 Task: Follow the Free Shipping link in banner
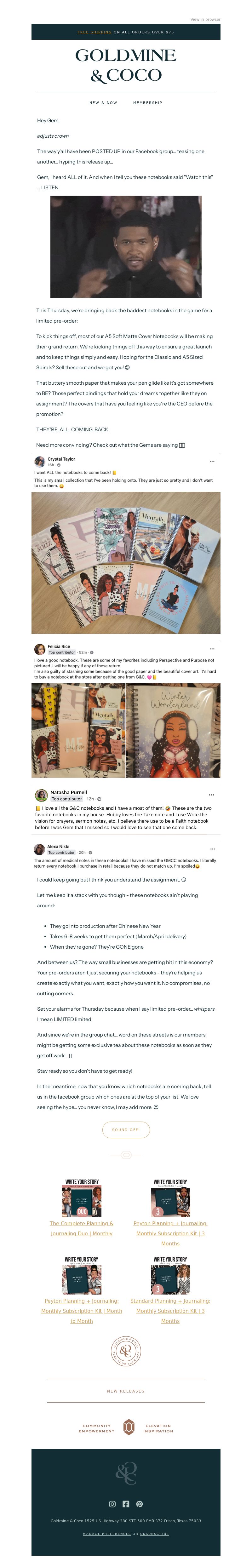click(94, 32)
